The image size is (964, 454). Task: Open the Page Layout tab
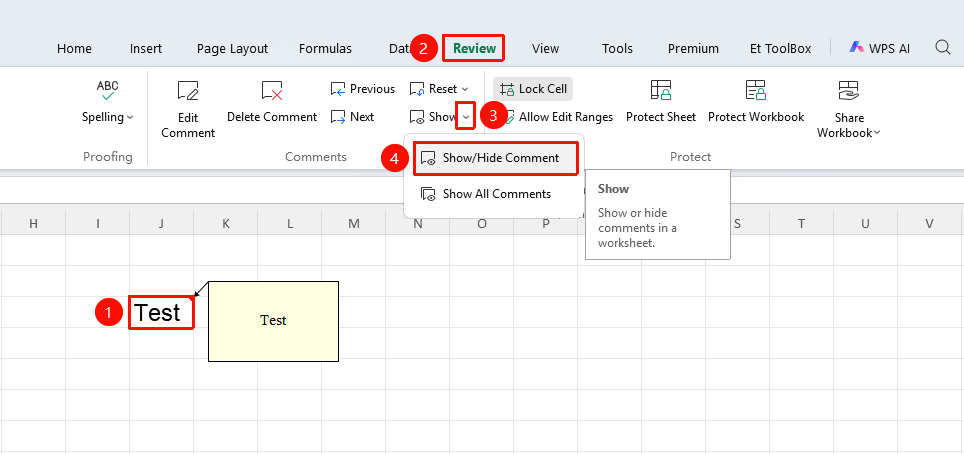tap(232, 49)
